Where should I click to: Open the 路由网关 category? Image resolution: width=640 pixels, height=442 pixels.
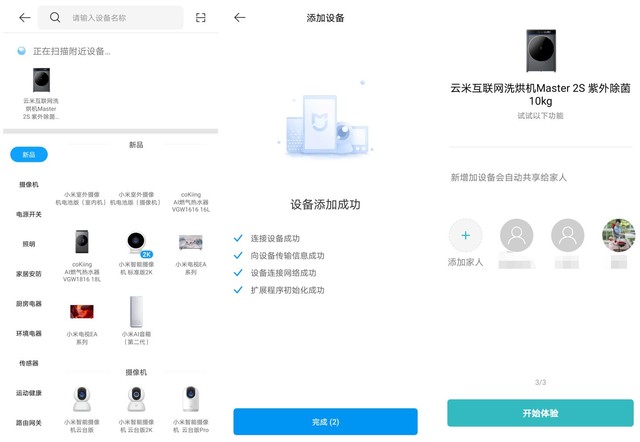coord(29,423)
